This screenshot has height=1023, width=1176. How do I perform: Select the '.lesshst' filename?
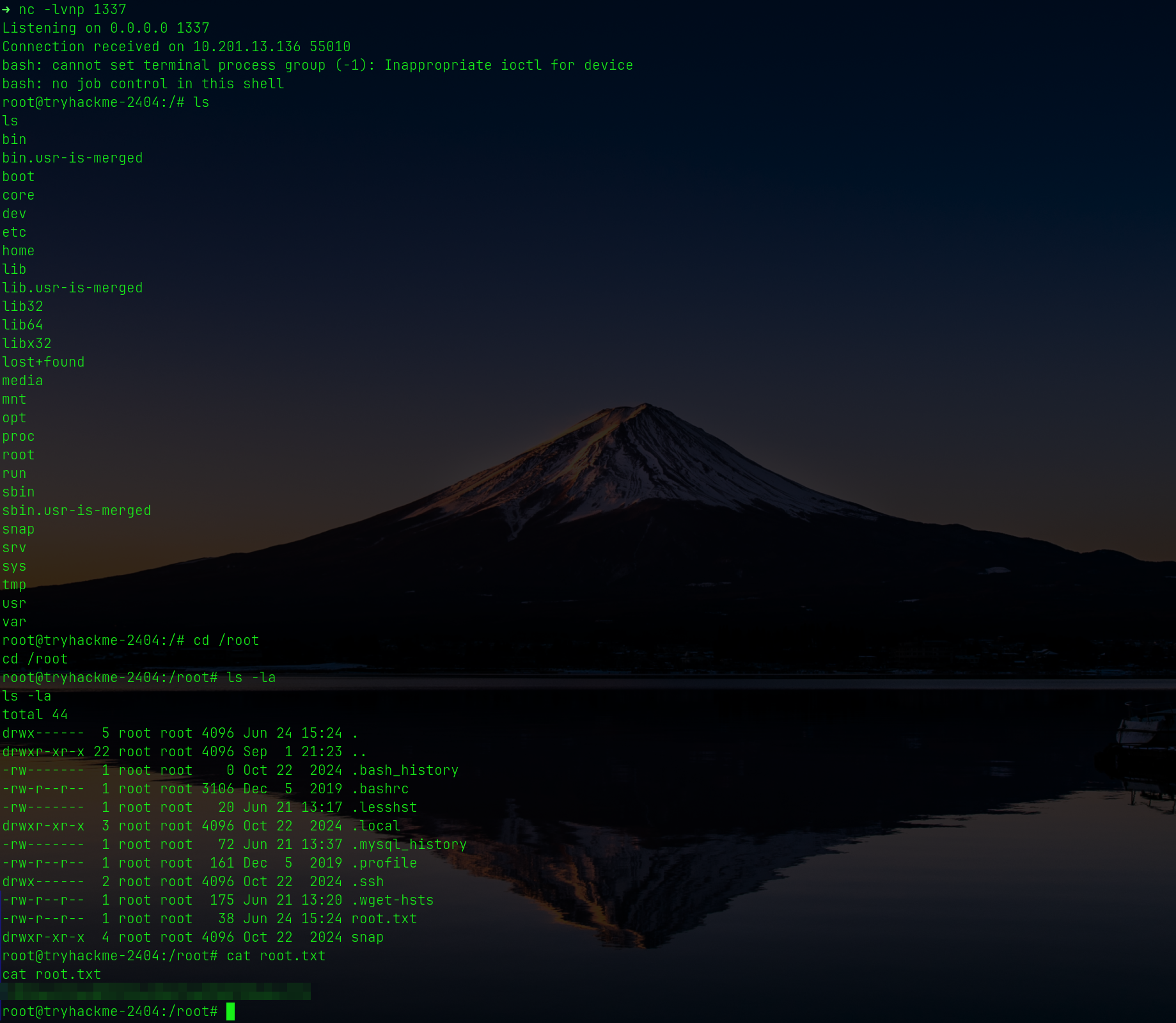tap(384, 807)
